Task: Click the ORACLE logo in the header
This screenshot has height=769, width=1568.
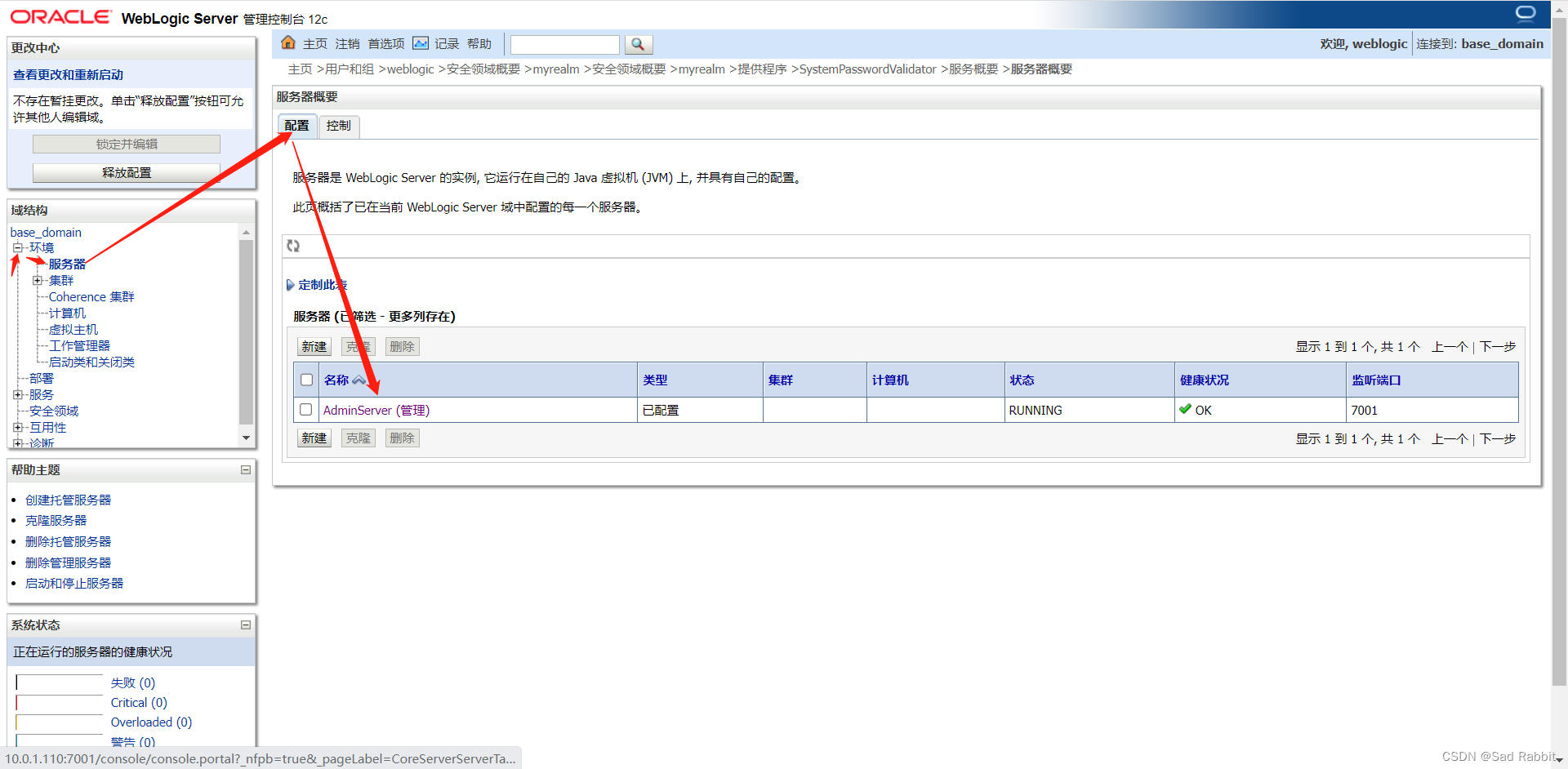Action: tap(60, 15)
